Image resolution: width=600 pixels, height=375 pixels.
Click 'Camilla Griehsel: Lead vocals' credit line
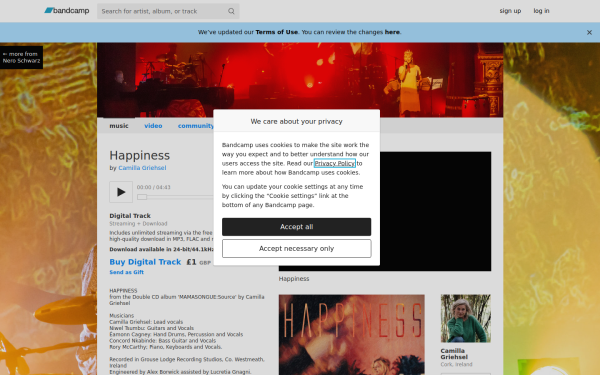[x=146, y=322]
